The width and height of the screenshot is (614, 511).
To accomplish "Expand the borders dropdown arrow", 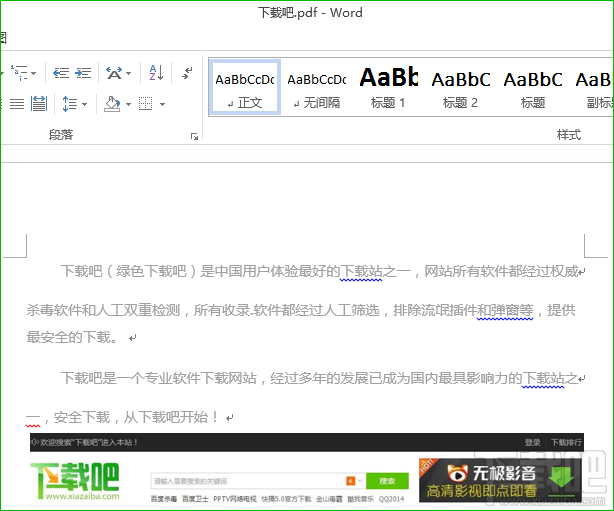I will 162,105.
